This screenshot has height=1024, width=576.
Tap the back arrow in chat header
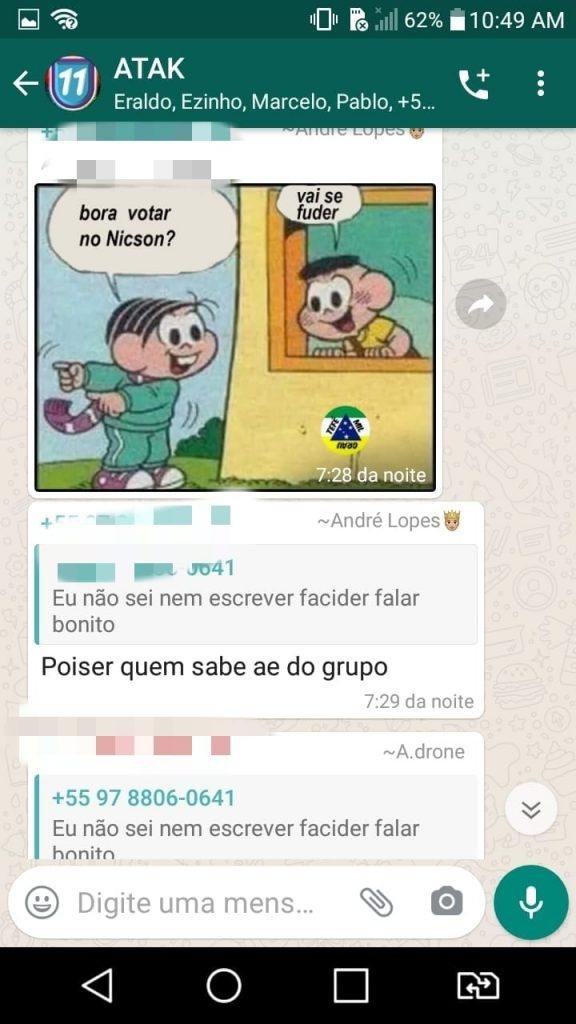25,83
